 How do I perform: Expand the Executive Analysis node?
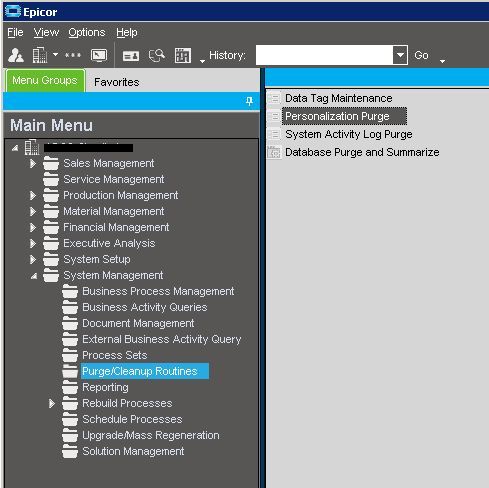(x=33, y=243)
